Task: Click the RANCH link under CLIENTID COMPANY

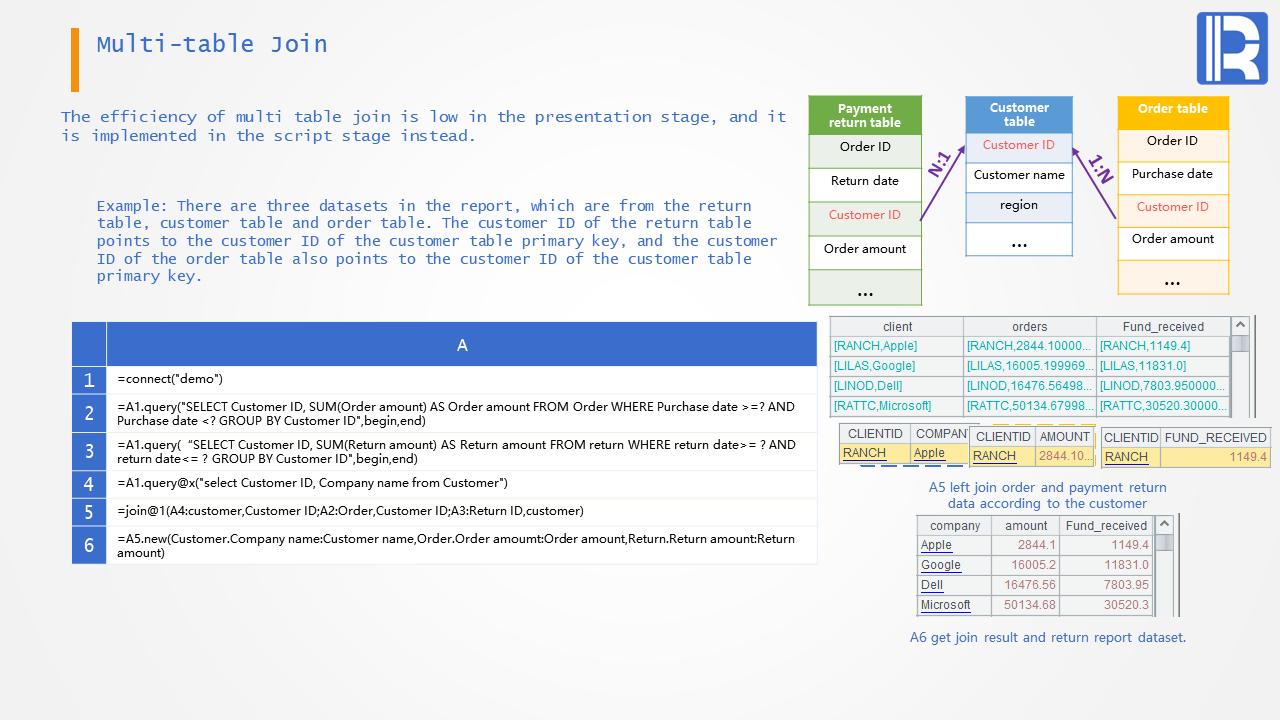Action: coord(864,453)
